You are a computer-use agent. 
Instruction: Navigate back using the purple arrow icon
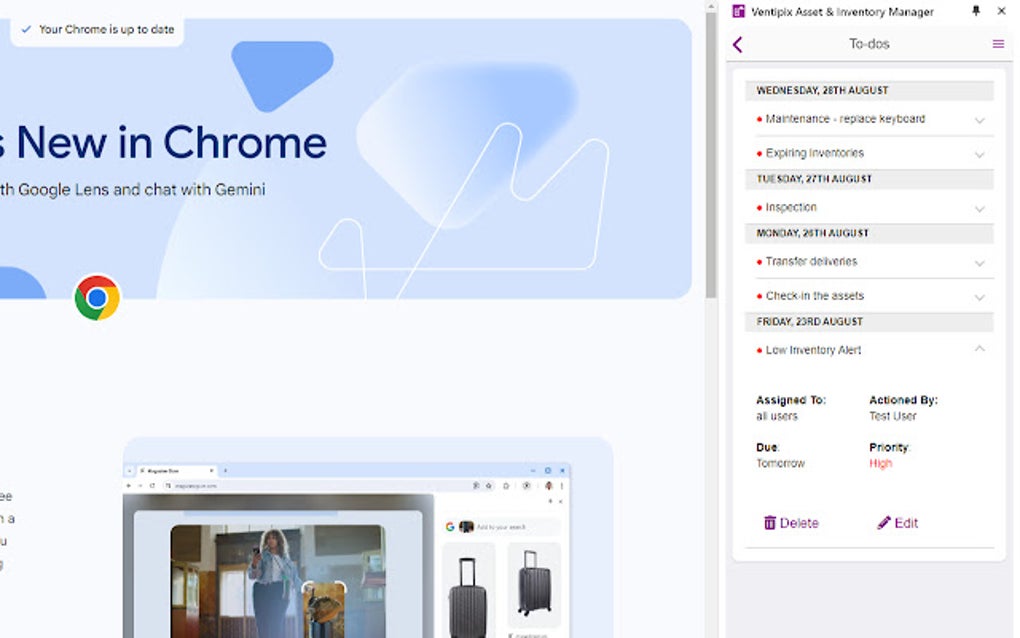[x=737, y=44]
